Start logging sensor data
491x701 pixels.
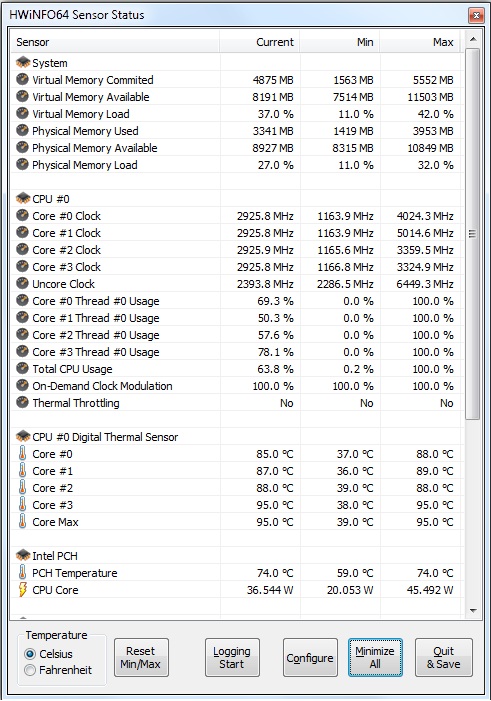click(232, 657)
